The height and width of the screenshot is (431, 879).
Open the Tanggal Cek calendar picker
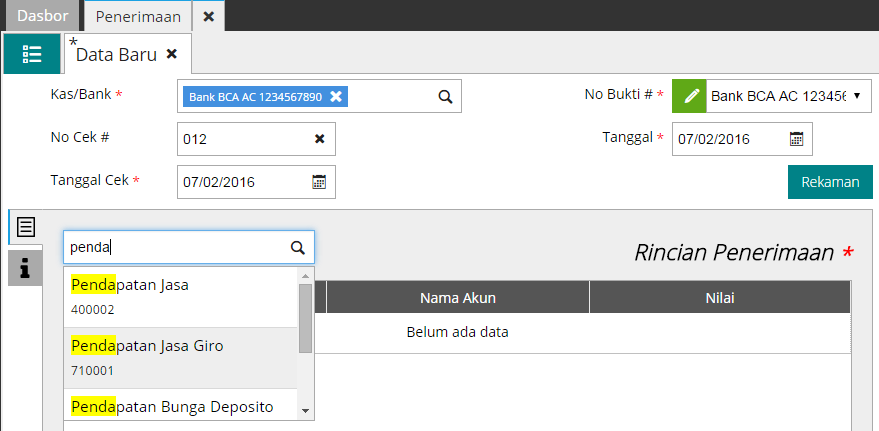(319, 182)
